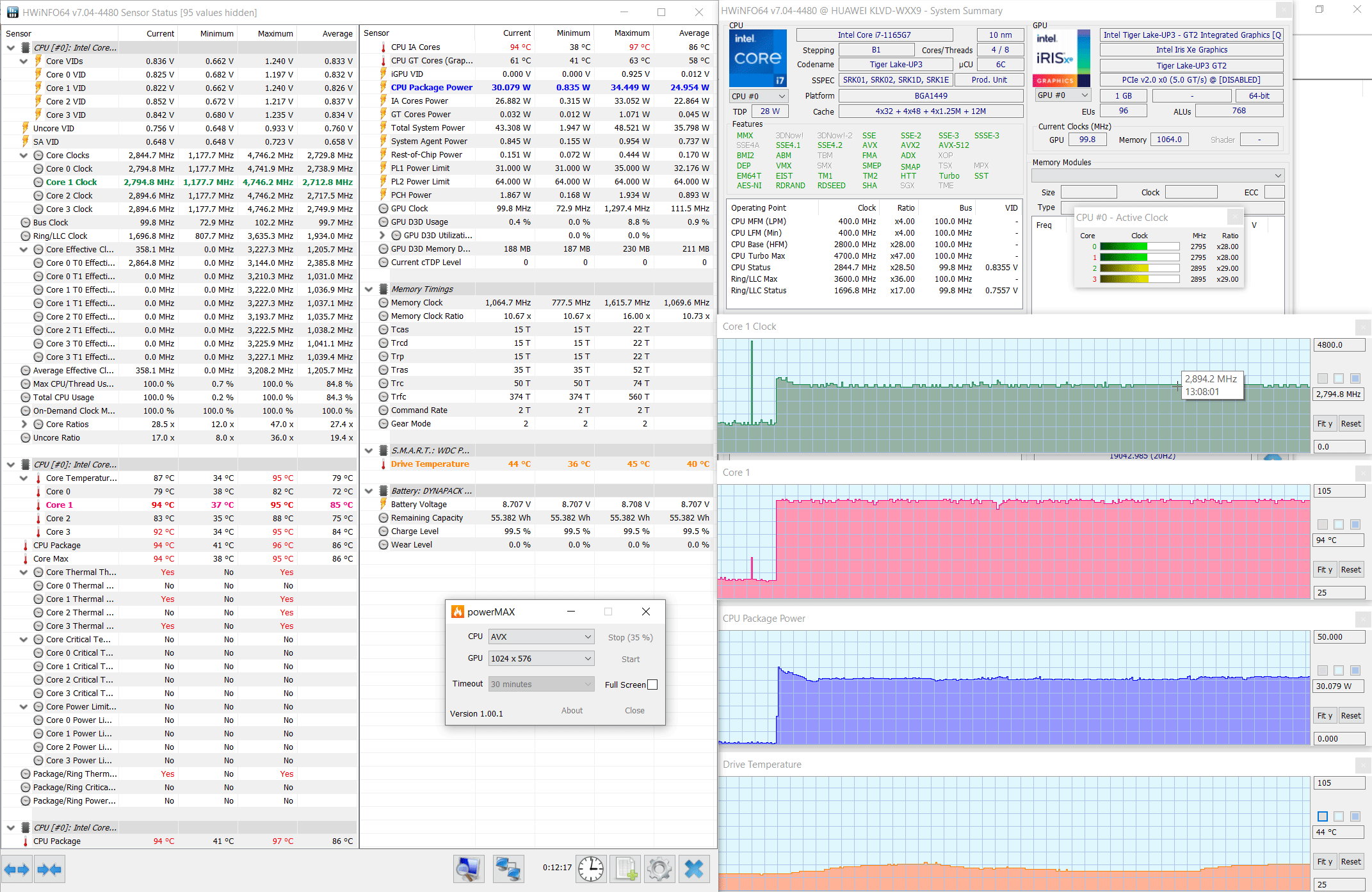
Task: Select the Core 1 Clock sensor row
Action: 71,182
